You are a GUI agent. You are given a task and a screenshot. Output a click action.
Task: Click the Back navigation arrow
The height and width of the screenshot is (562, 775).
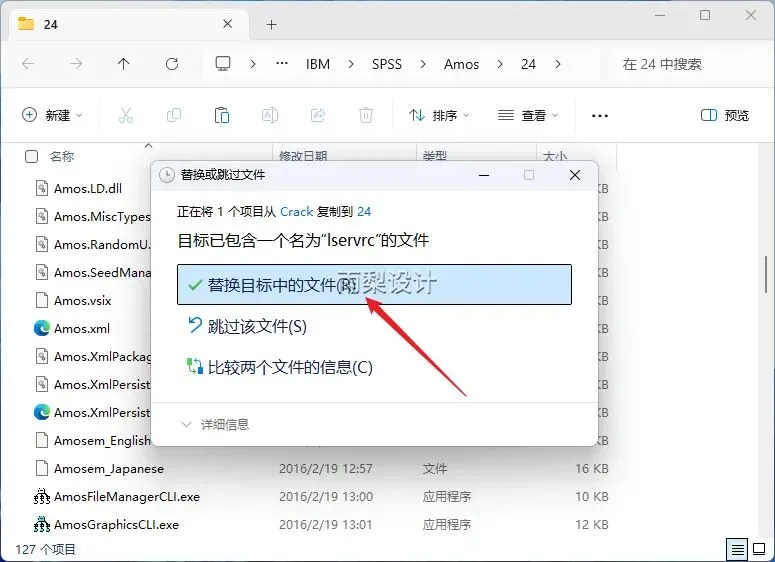(28, 64)
